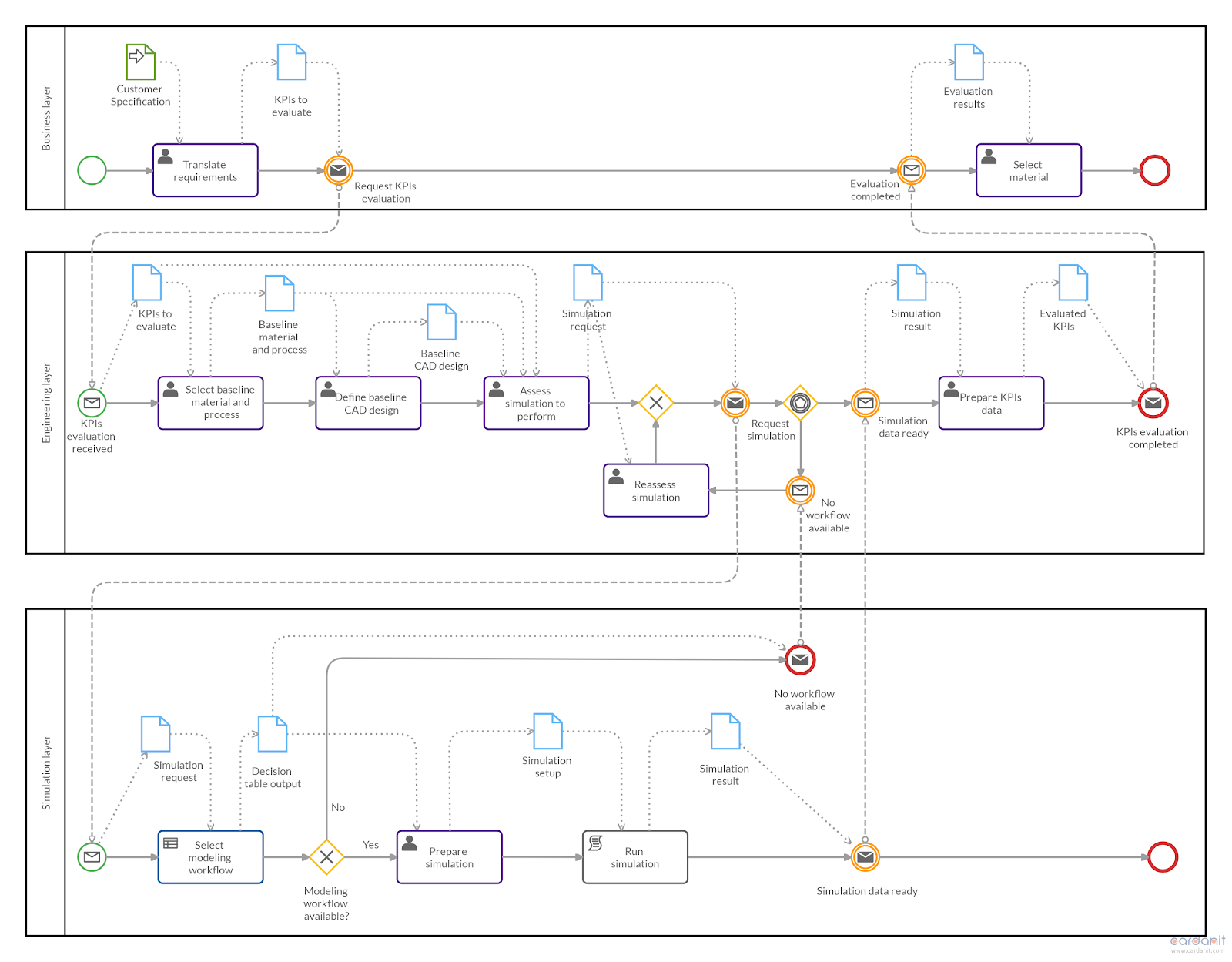Select the Prepare simulation task
Screen dimensions: 1232x962
[x=450, y=857]
